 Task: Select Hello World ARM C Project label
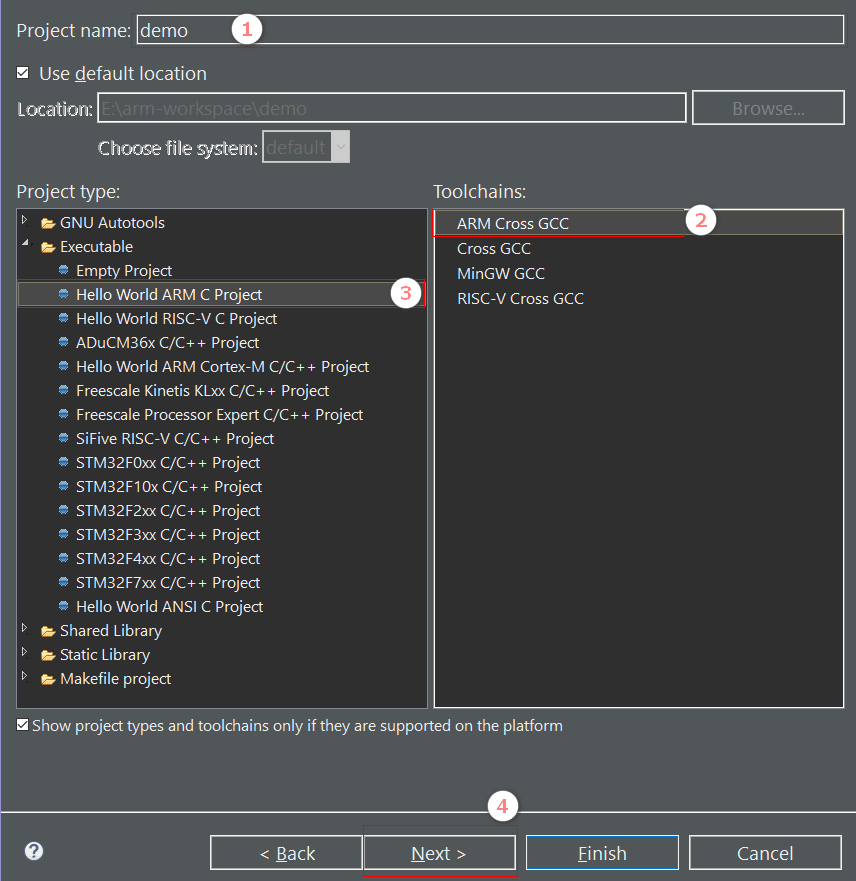pyautogui.click(x=169, y=294)
